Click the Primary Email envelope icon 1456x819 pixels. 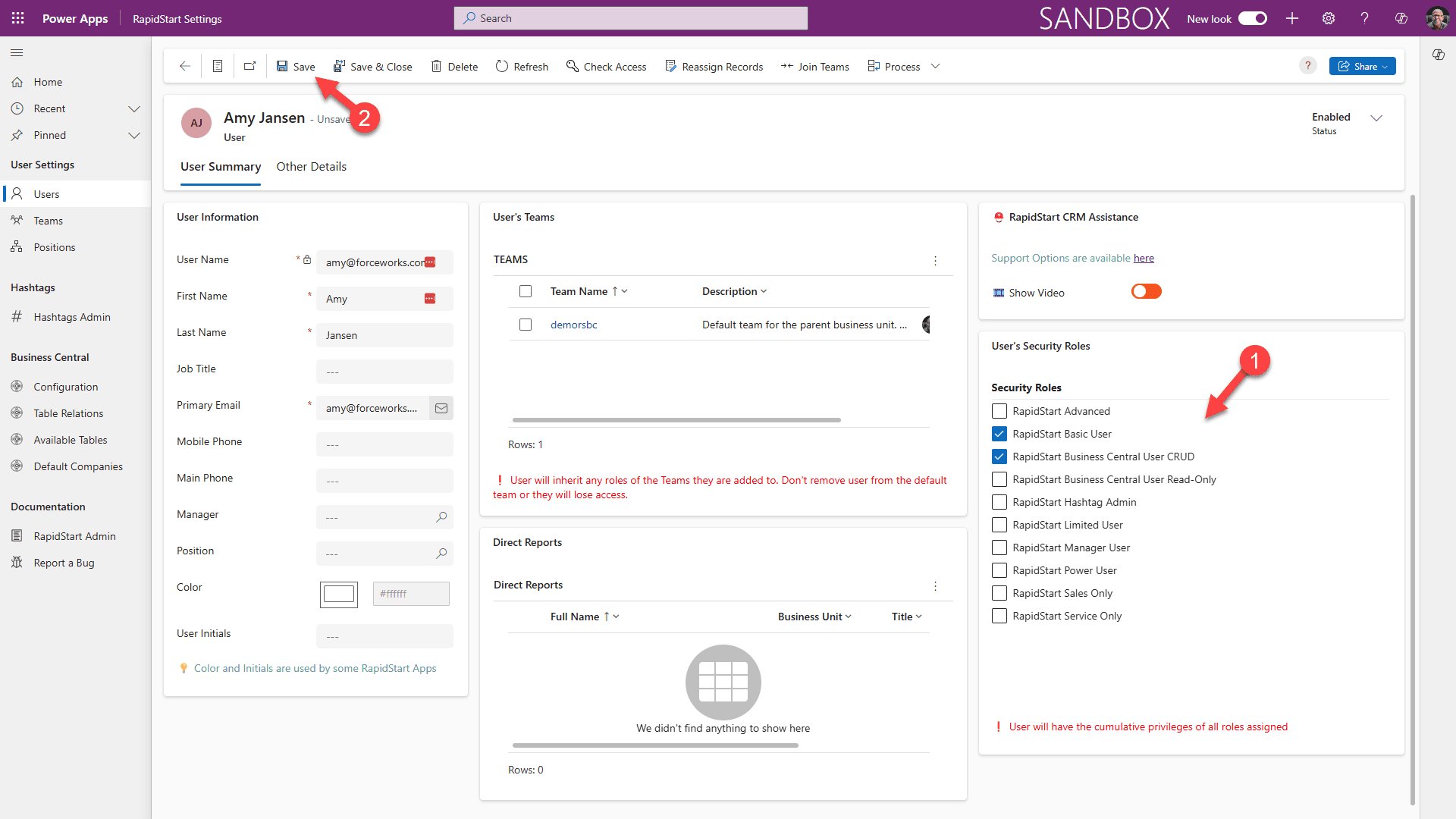[441, 408]
